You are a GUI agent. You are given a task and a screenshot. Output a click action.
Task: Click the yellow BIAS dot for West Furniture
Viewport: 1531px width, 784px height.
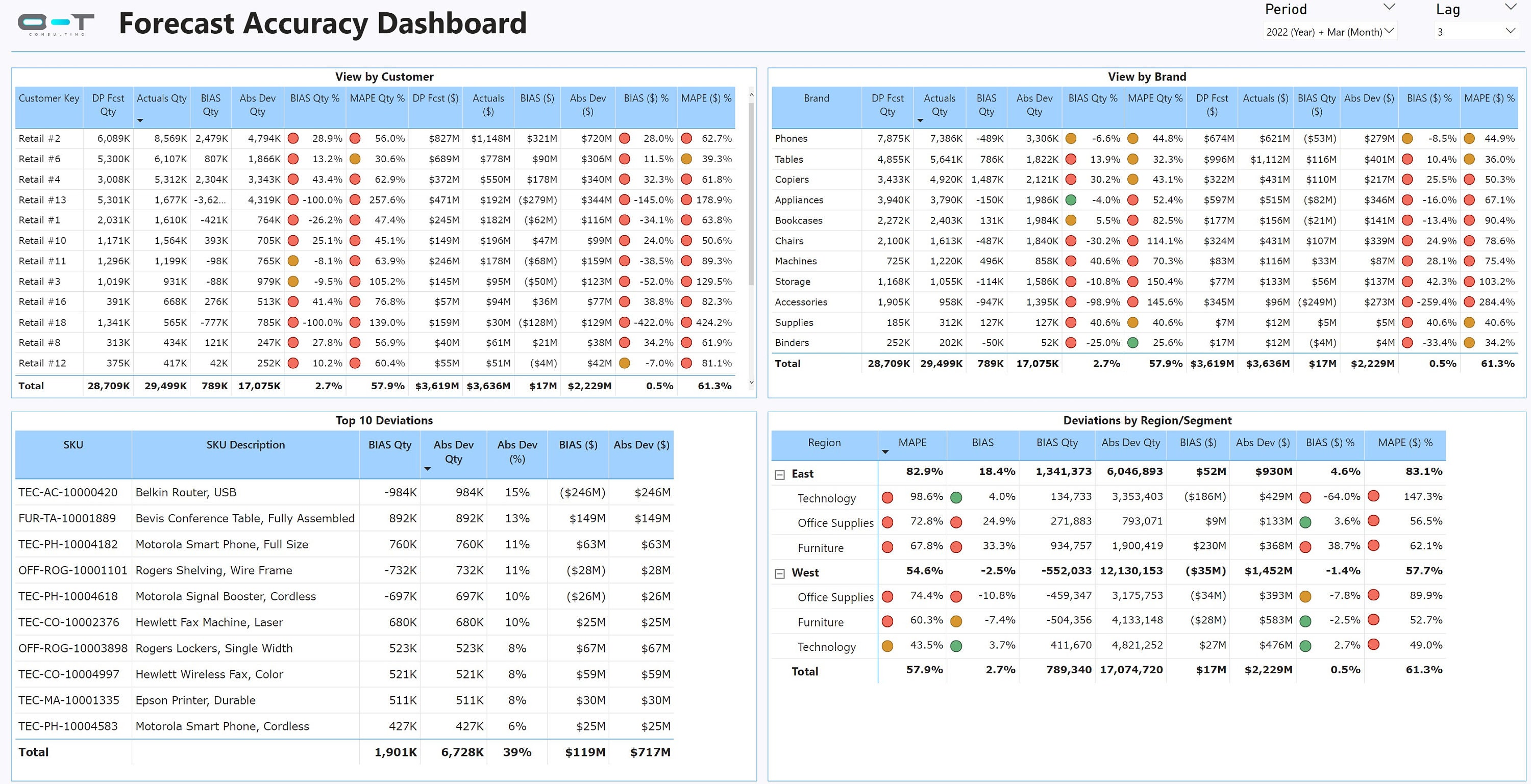click(957, 621)
